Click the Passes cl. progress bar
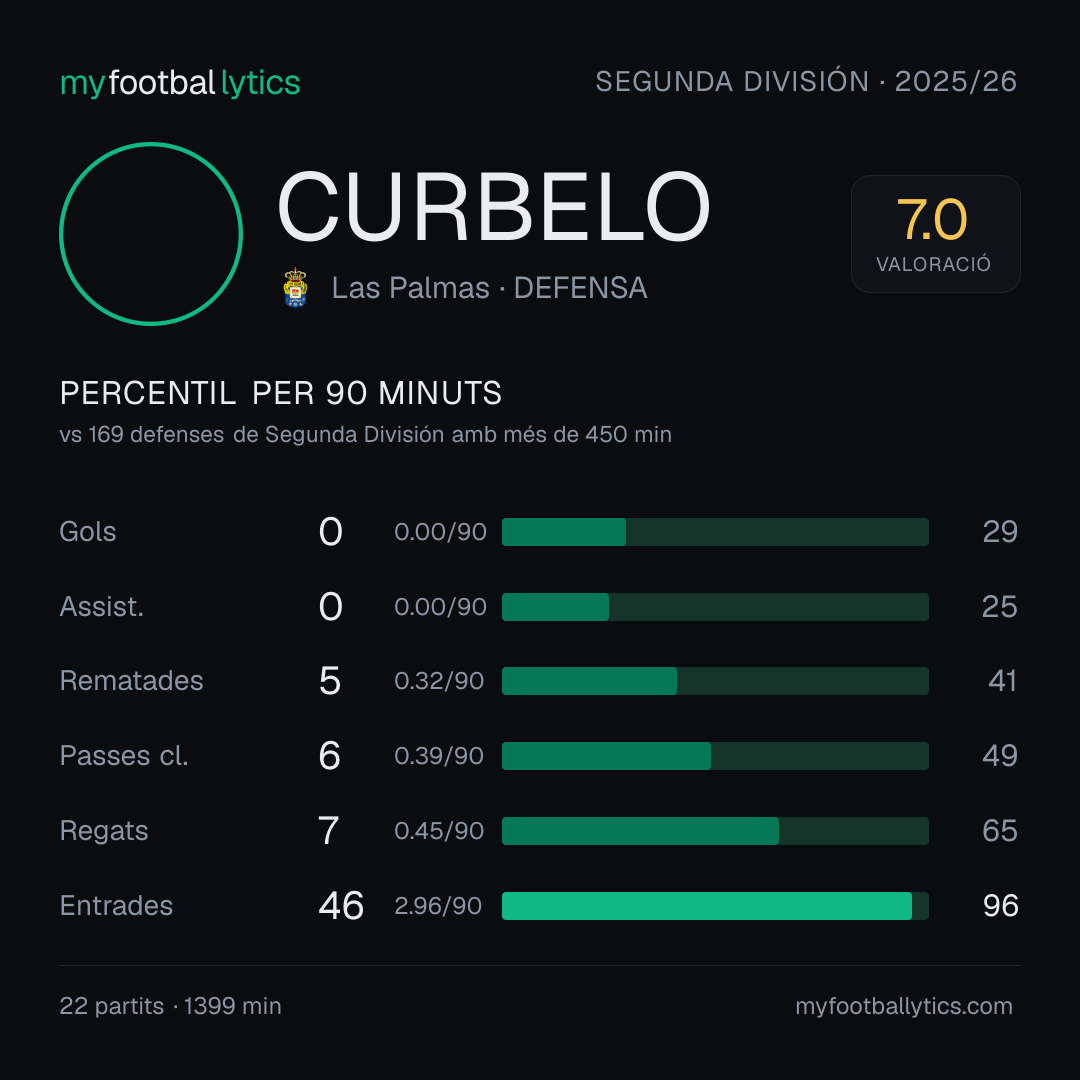The height and width of the screenshot is (1080, 1080). coord(715,756)
